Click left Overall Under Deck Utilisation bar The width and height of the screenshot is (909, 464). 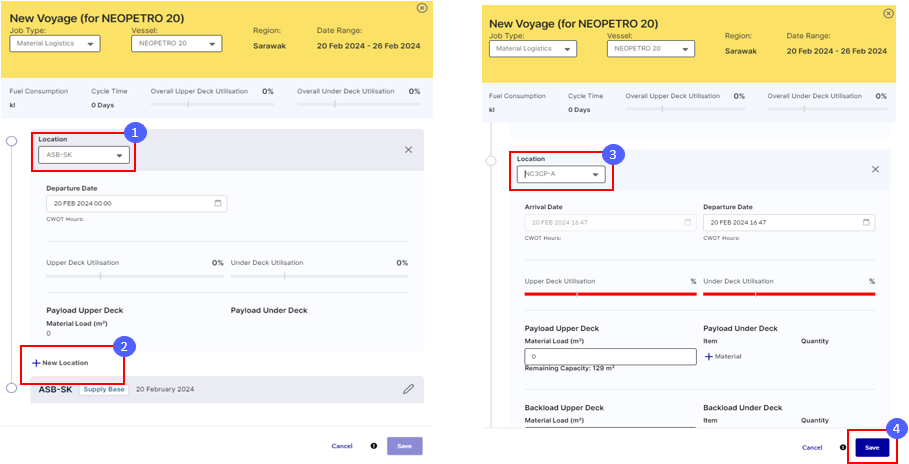[359, 104]
